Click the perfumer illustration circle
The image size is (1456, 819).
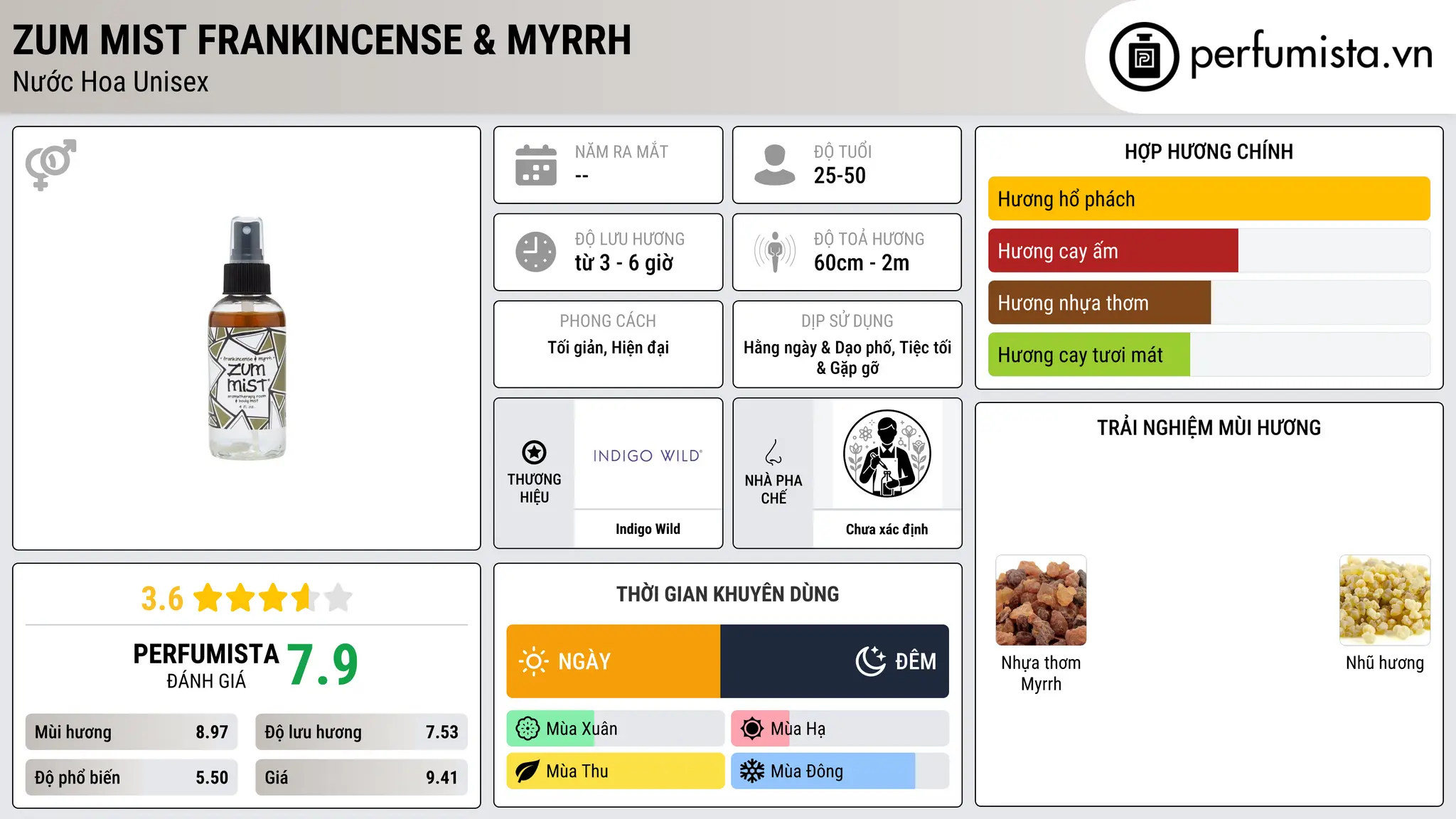(887, 454)
